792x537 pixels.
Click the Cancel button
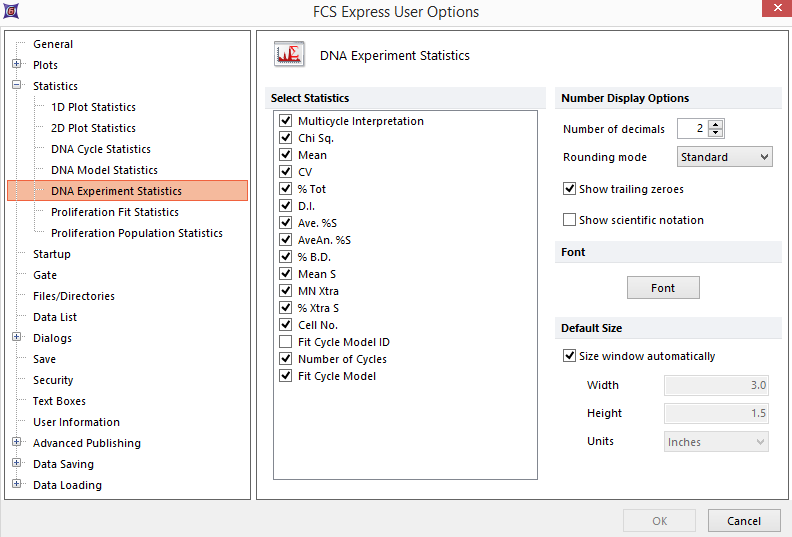tap(743, 521)
